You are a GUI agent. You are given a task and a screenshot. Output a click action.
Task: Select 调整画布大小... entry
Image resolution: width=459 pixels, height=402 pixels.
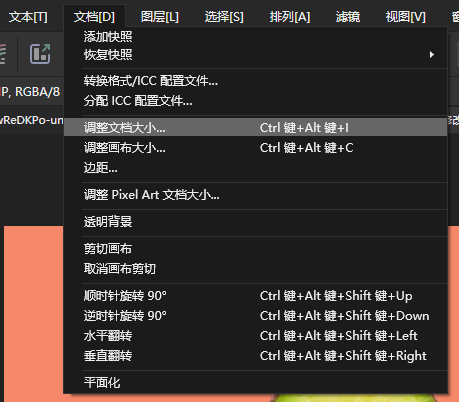[255, 148]
